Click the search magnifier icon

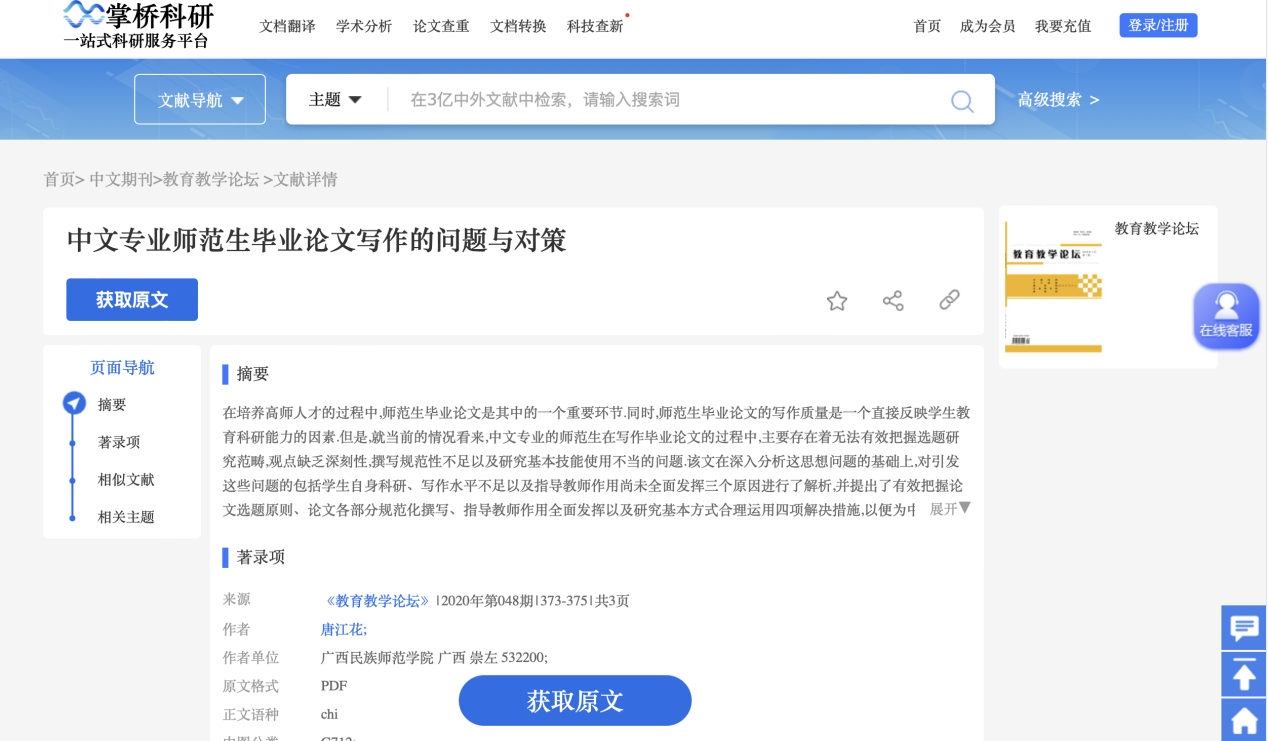click(962, 100)
